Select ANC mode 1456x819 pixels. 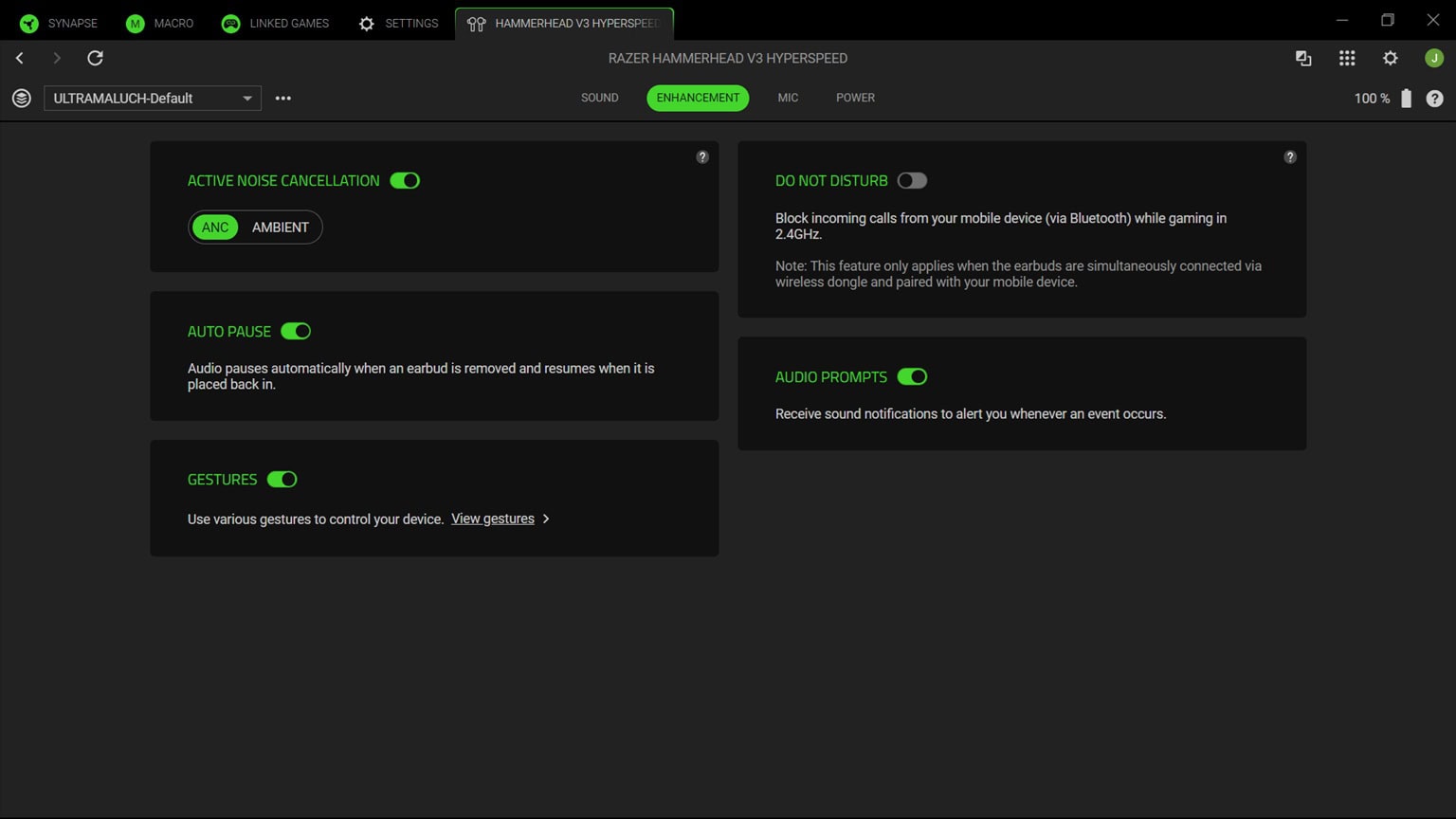click(x=215, y=227)
